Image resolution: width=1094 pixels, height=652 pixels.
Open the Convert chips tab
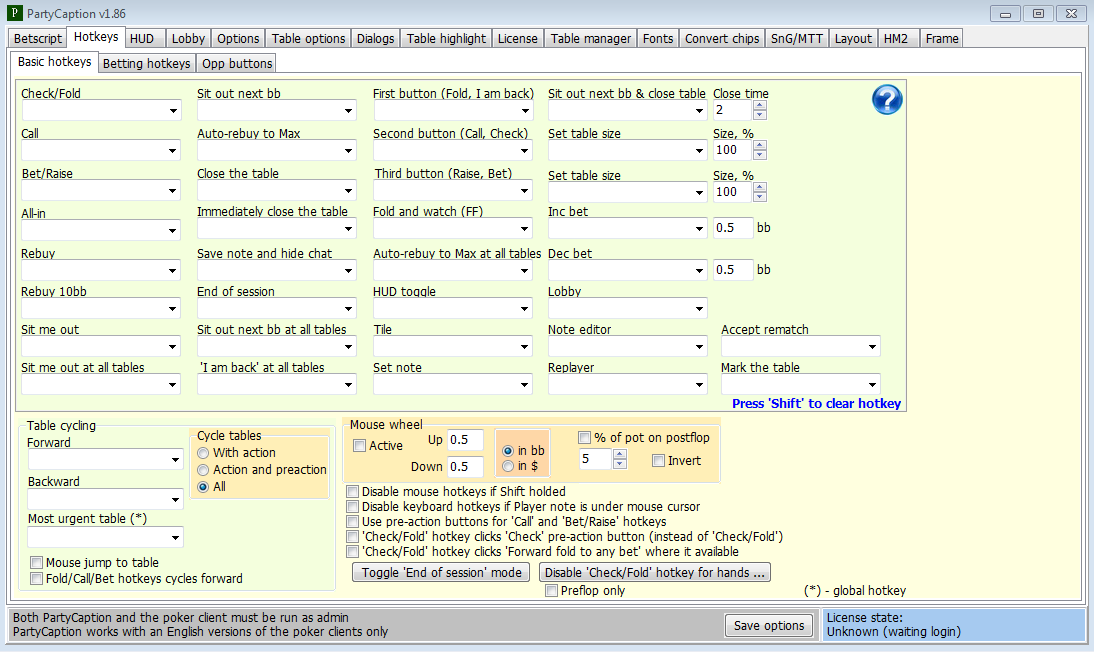click(722, 38)
